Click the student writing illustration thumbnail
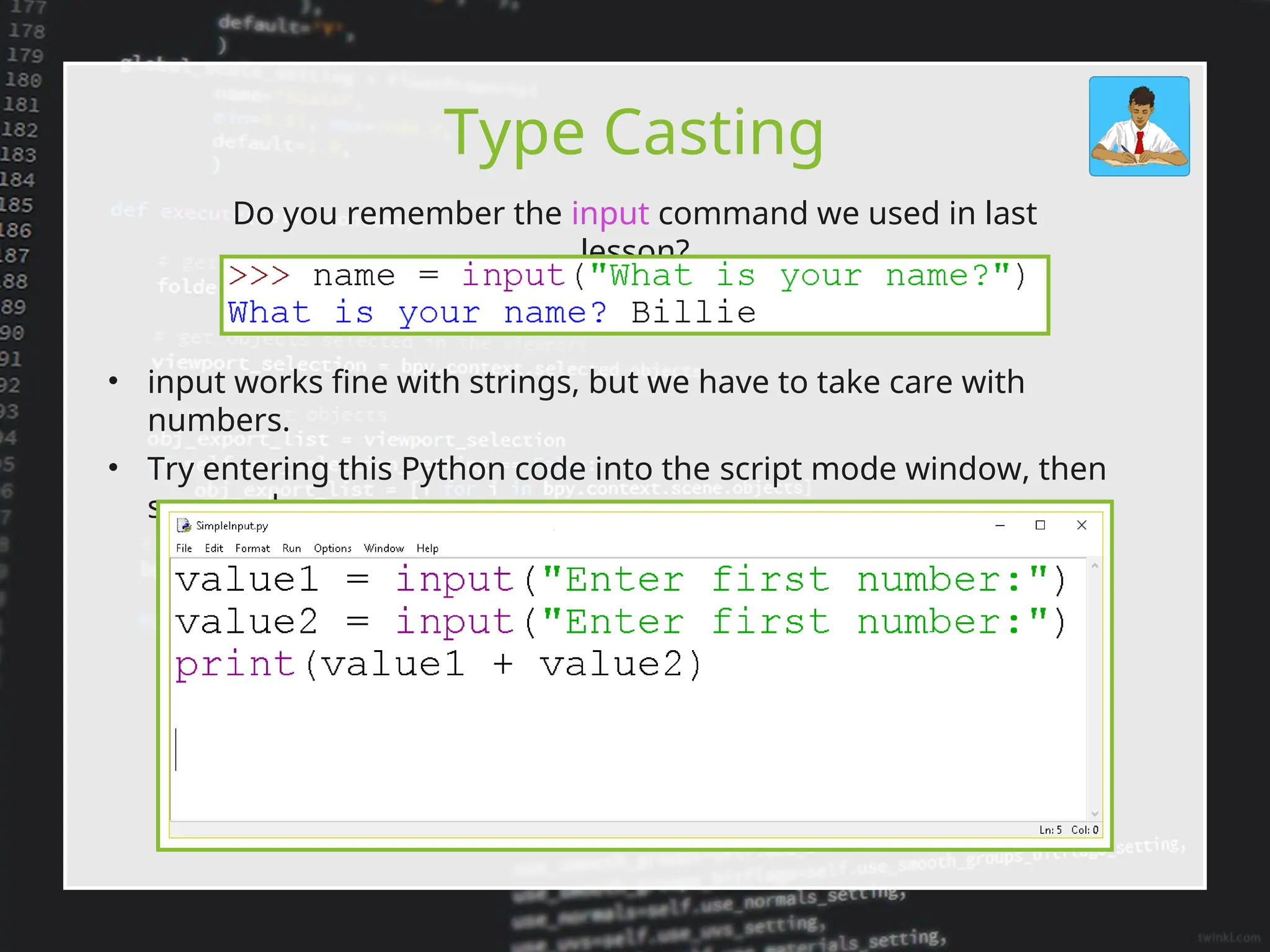Screen dimensions: 1270x952 1139,126
